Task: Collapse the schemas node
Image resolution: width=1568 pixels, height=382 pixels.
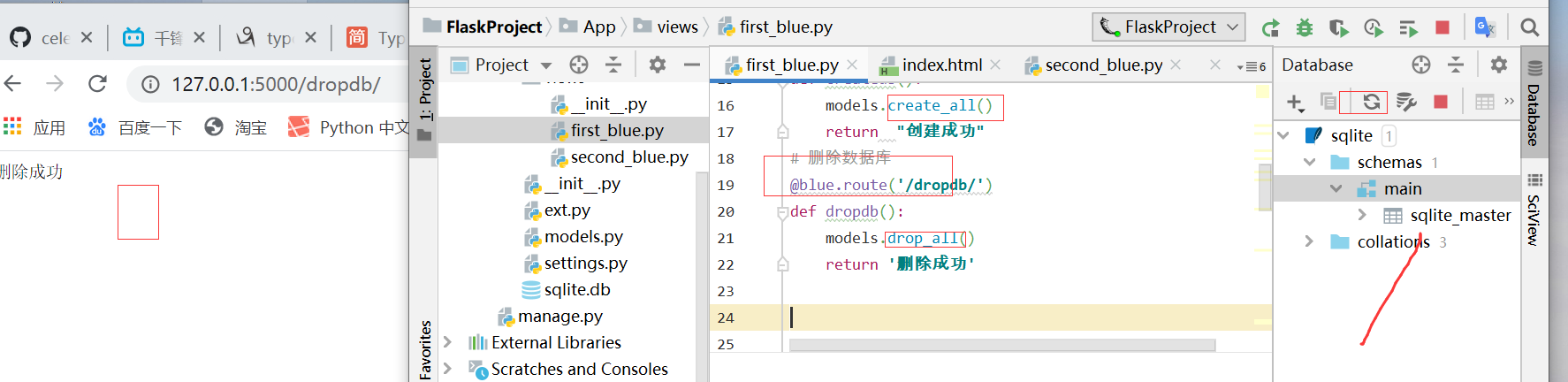Action: [1310, 162]
